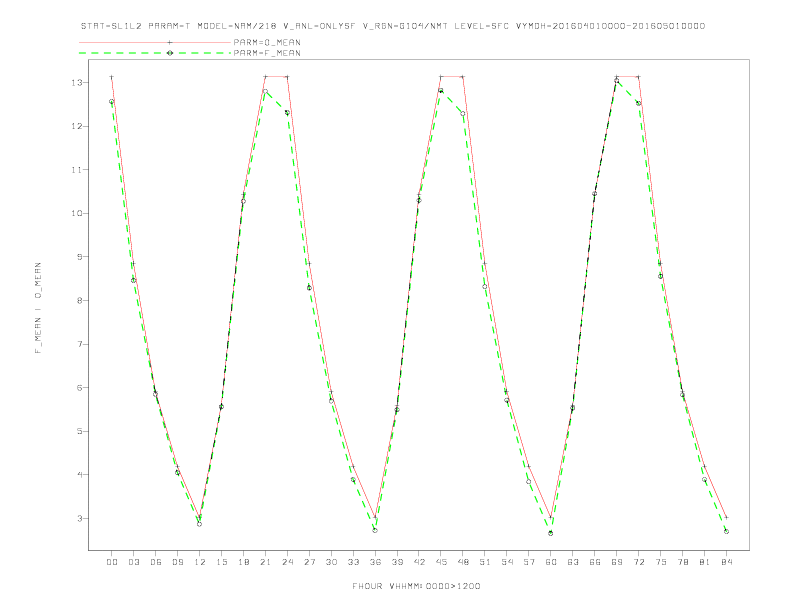
Task: Click the F_MEAN circle marker at forecast hour 48
Action: pyautogui.click(x=463, y=114)
